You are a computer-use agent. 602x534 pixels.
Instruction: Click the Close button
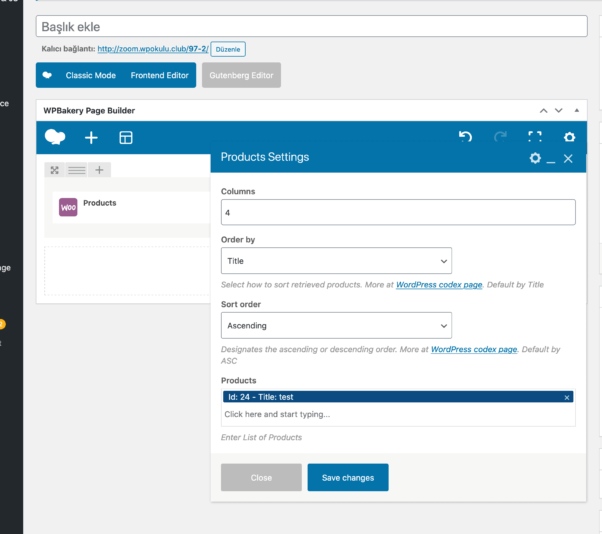[261, 478]
